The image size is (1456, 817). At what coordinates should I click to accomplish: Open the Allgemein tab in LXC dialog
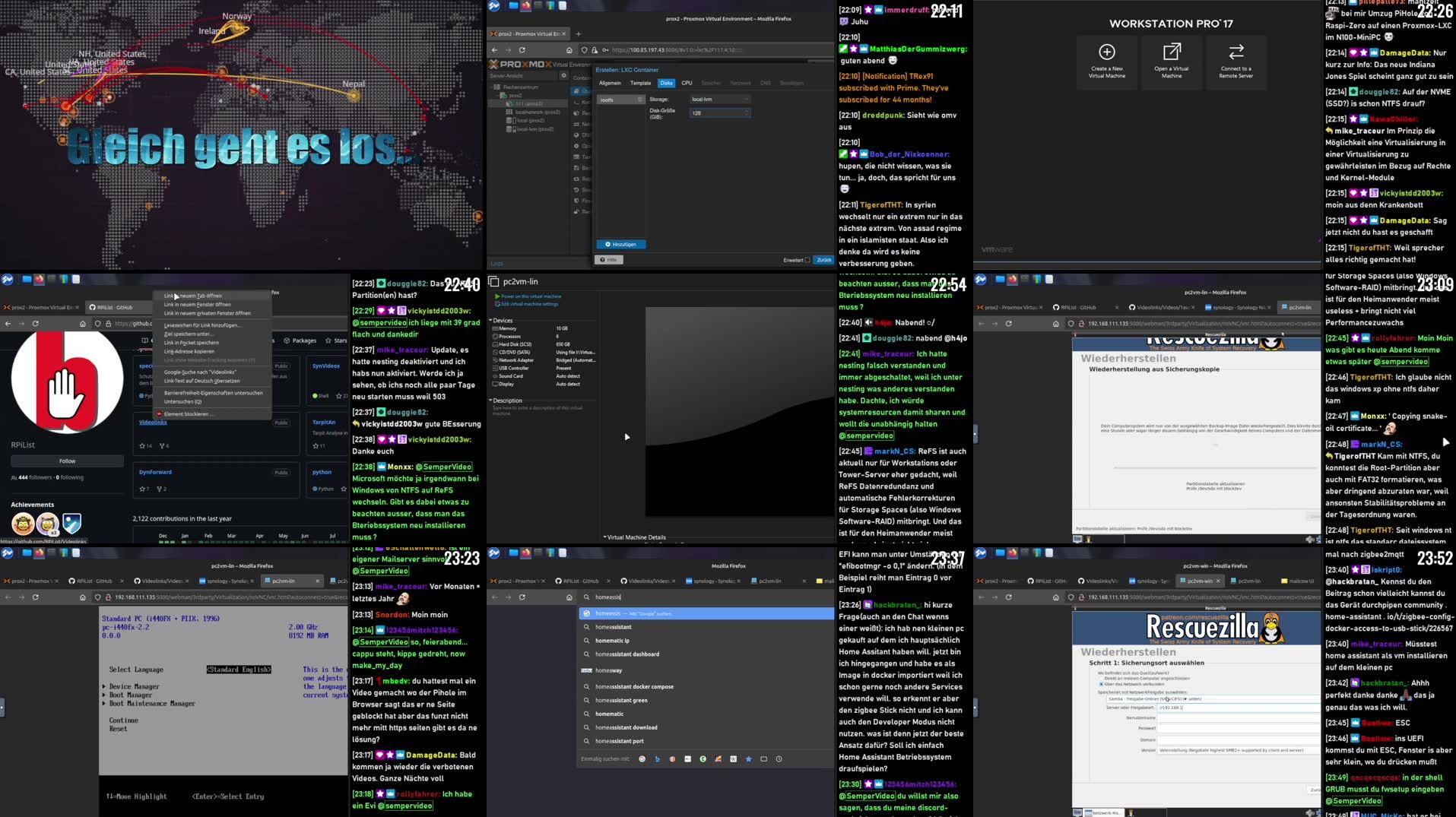610,83
